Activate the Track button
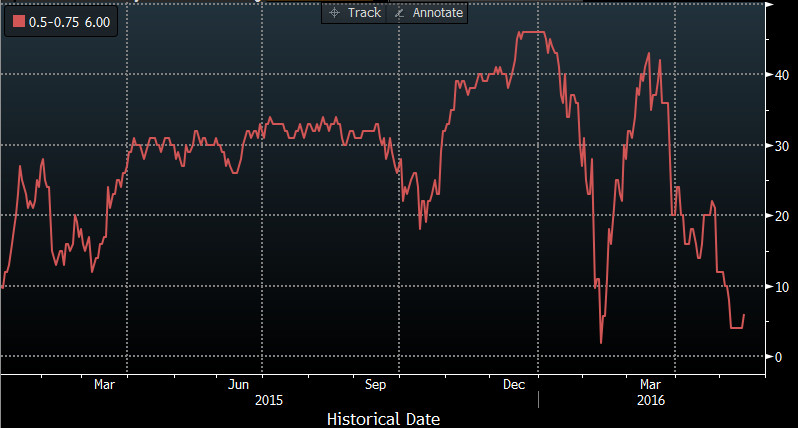 (x=355, y=13)
